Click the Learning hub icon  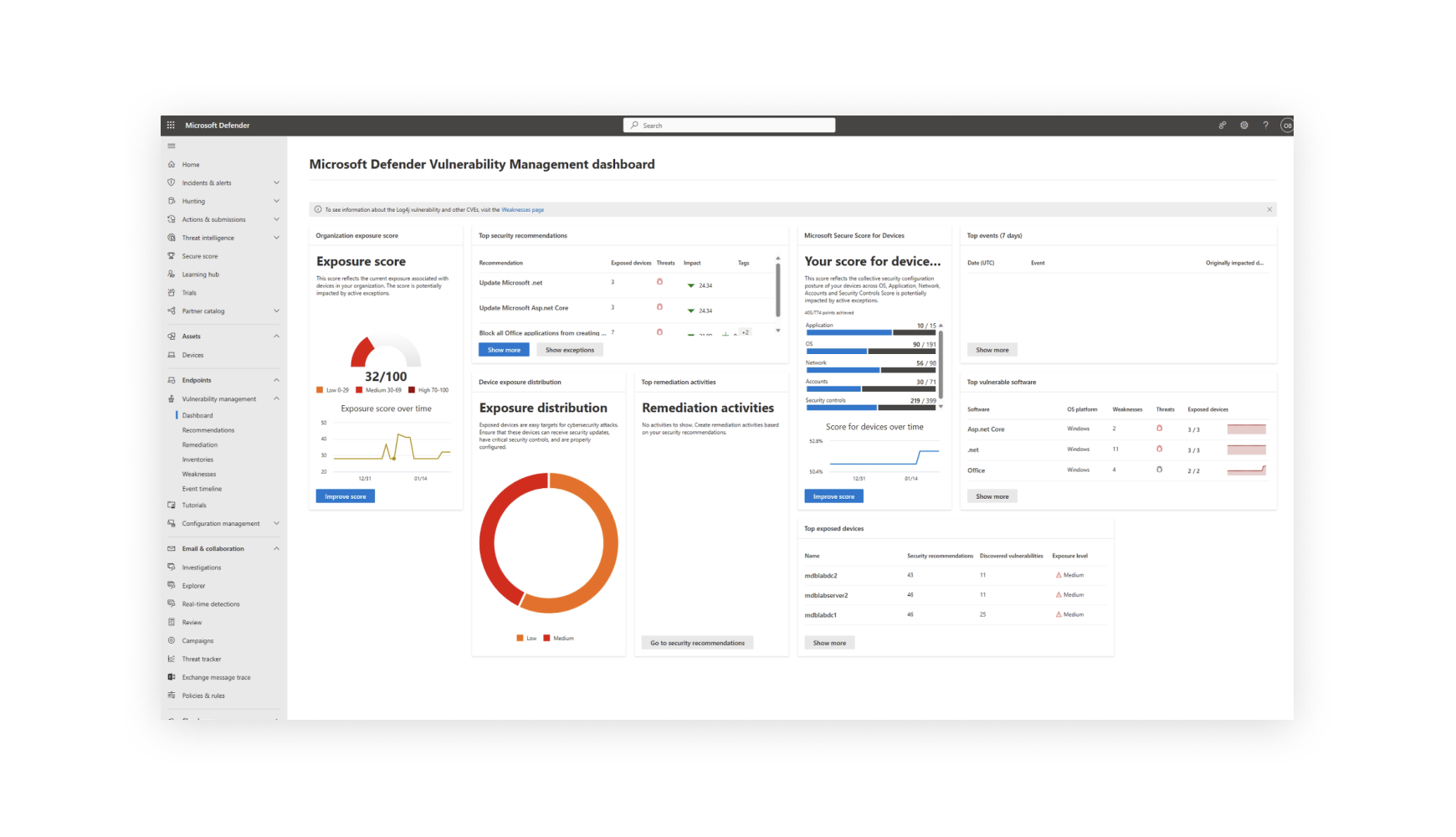click(x=172, y=275)
